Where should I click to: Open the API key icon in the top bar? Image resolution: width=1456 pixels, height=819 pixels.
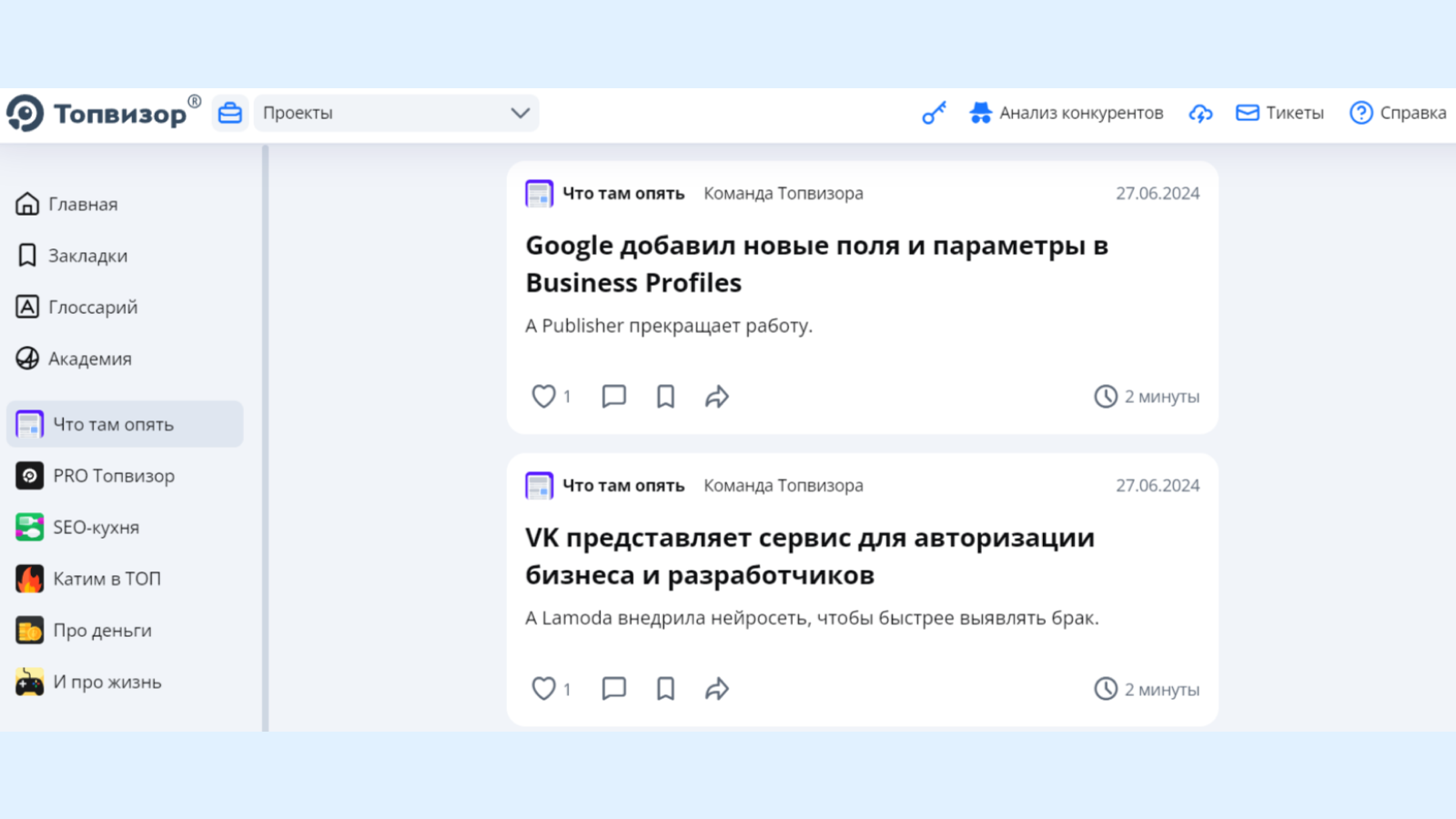933,112
